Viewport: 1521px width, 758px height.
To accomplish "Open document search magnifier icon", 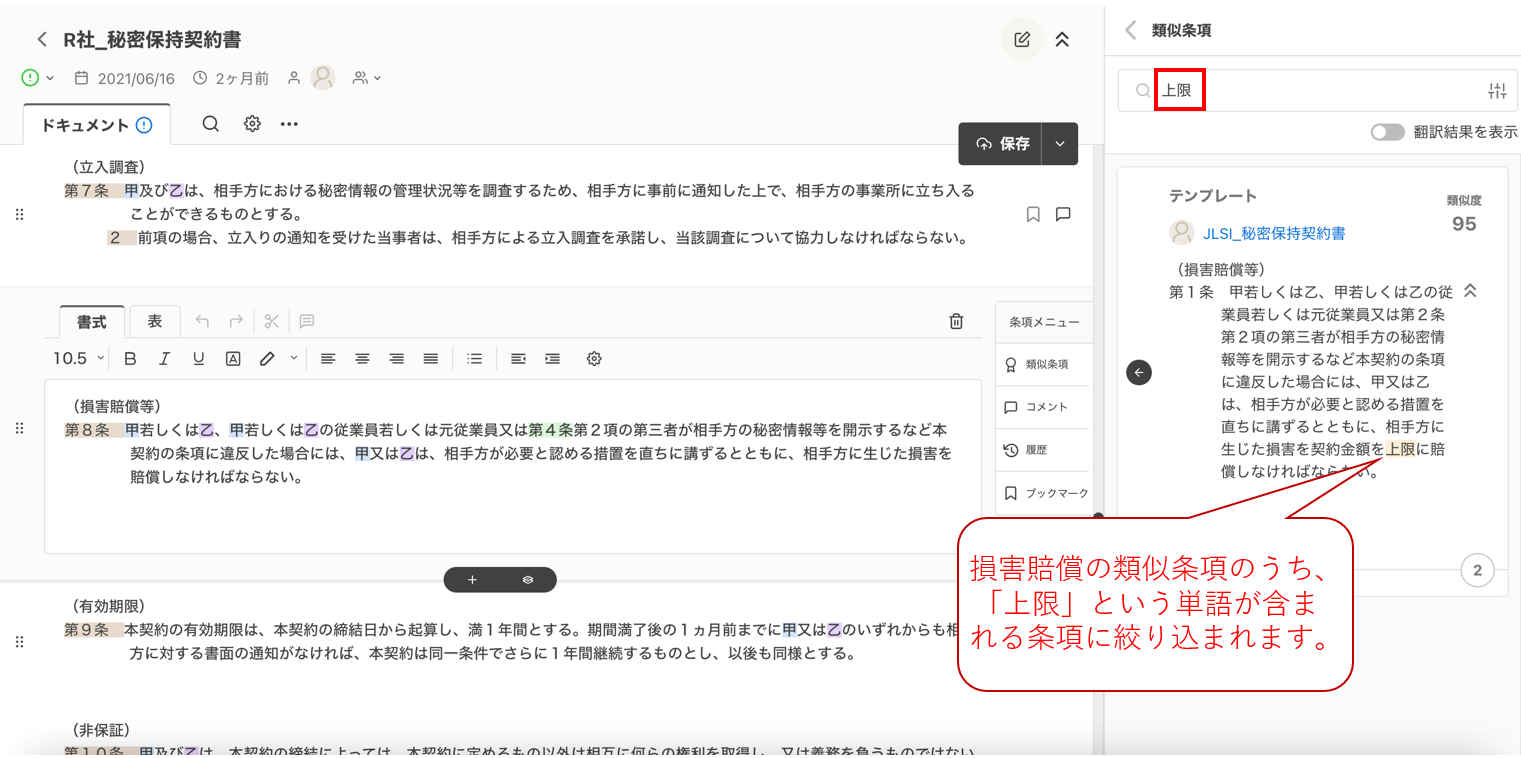I will tap(210, 124).
